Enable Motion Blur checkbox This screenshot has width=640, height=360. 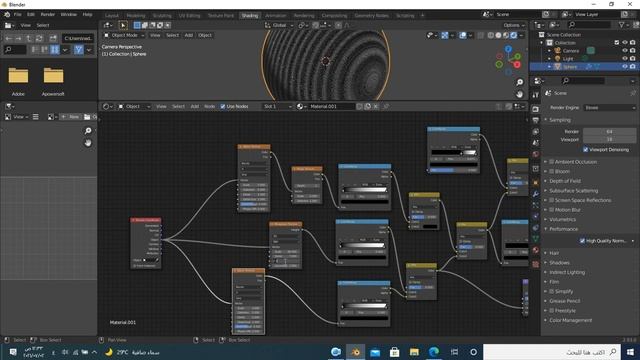tap(551, 210)
